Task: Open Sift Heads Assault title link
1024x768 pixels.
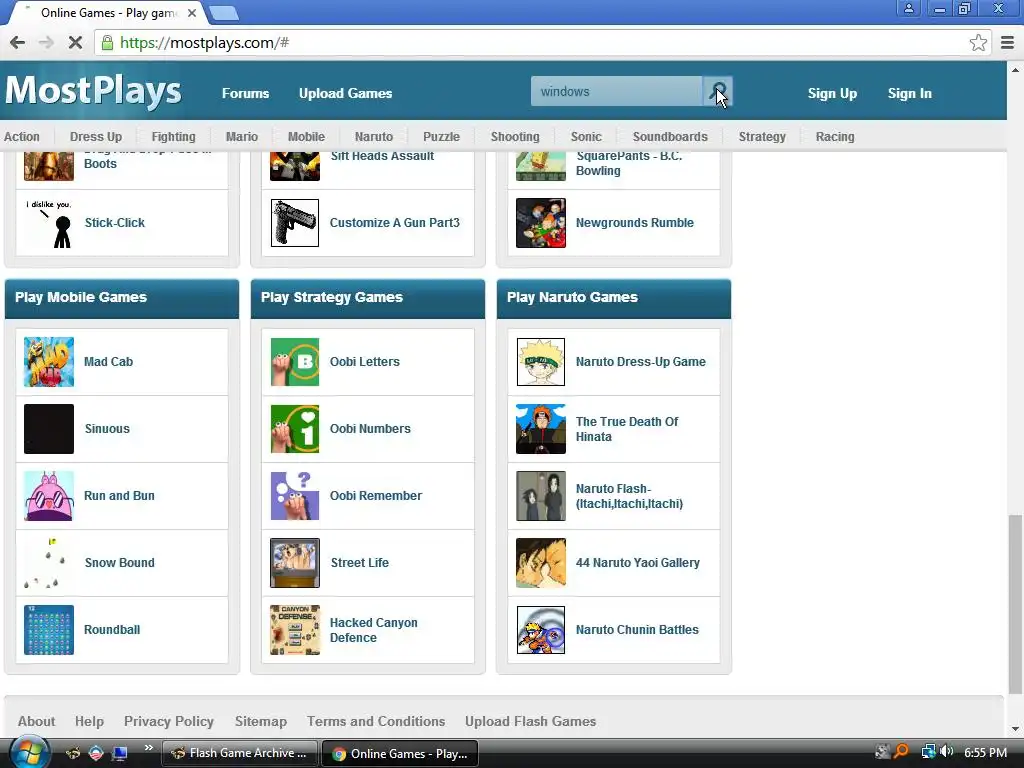Action: click(382, 156)
